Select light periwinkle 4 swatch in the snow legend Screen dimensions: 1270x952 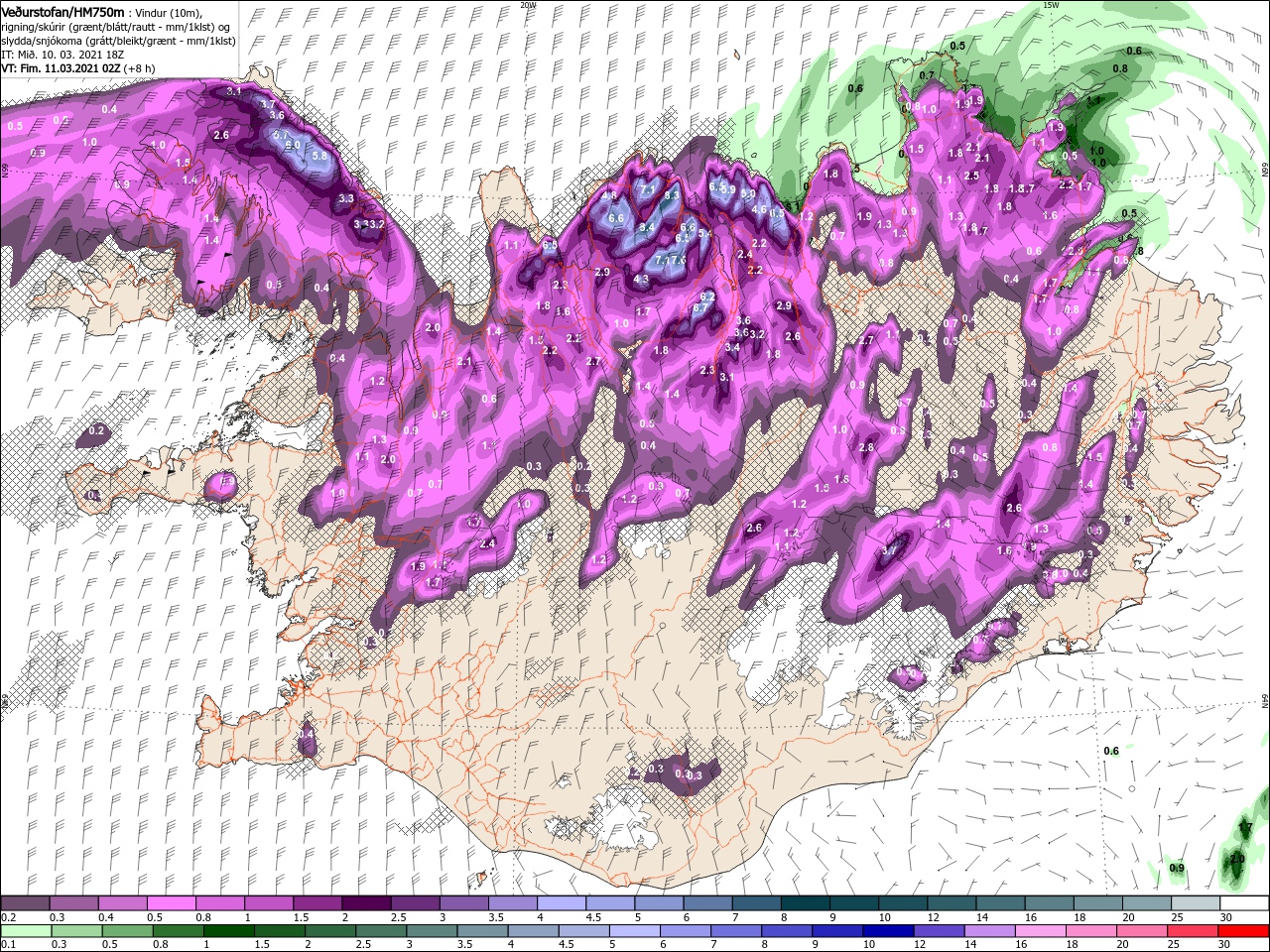(562, 904)
